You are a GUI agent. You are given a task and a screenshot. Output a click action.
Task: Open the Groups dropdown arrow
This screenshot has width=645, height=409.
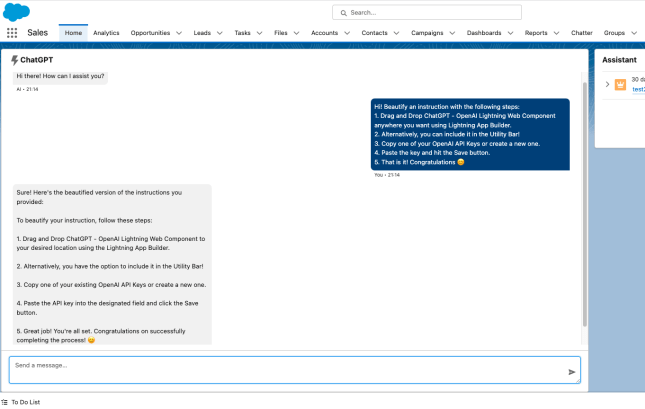pos(634,33)
